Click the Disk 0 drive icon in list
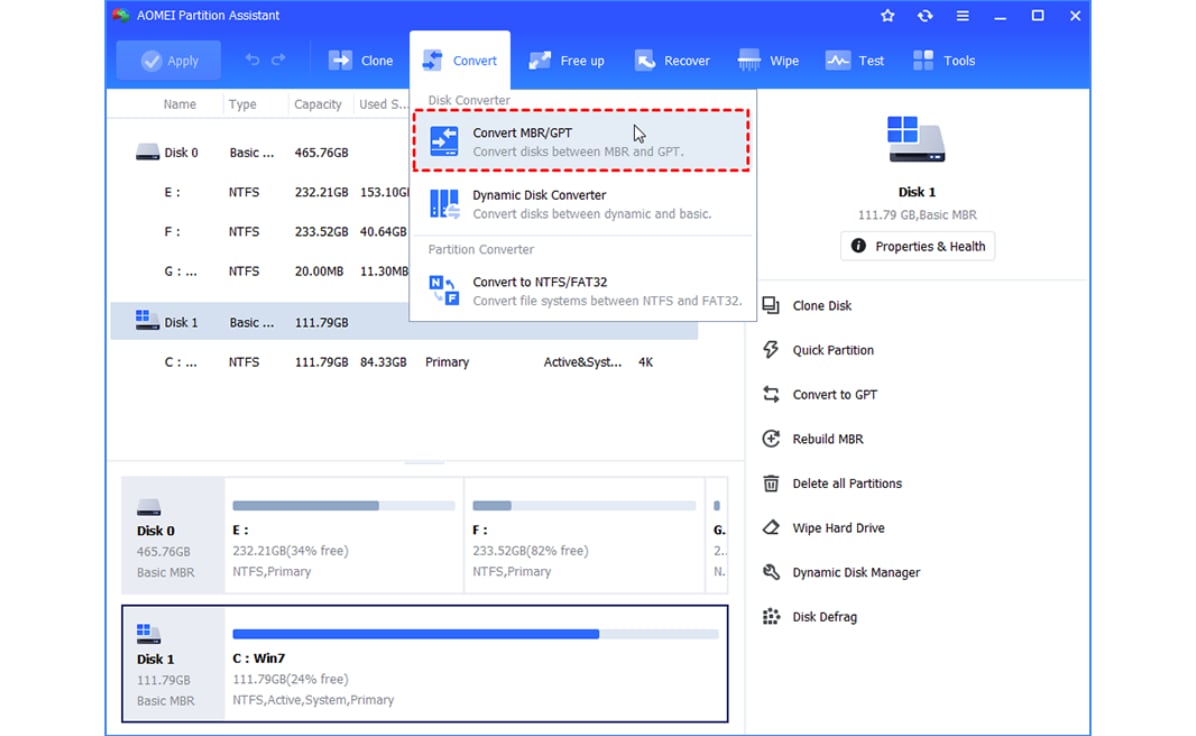1196x736 pixels. click(147, 153)
